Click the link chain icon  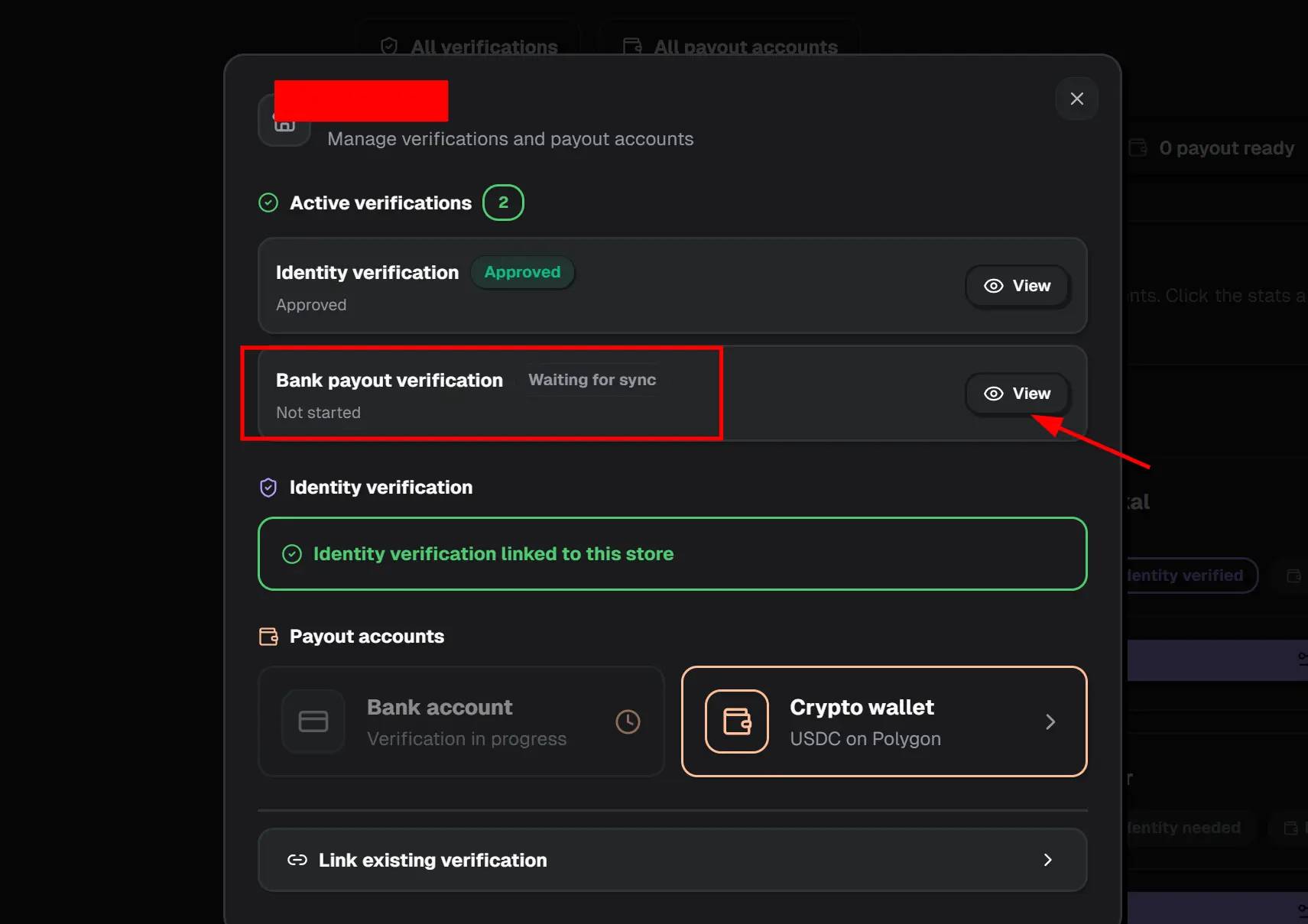(x=297, y=860)
